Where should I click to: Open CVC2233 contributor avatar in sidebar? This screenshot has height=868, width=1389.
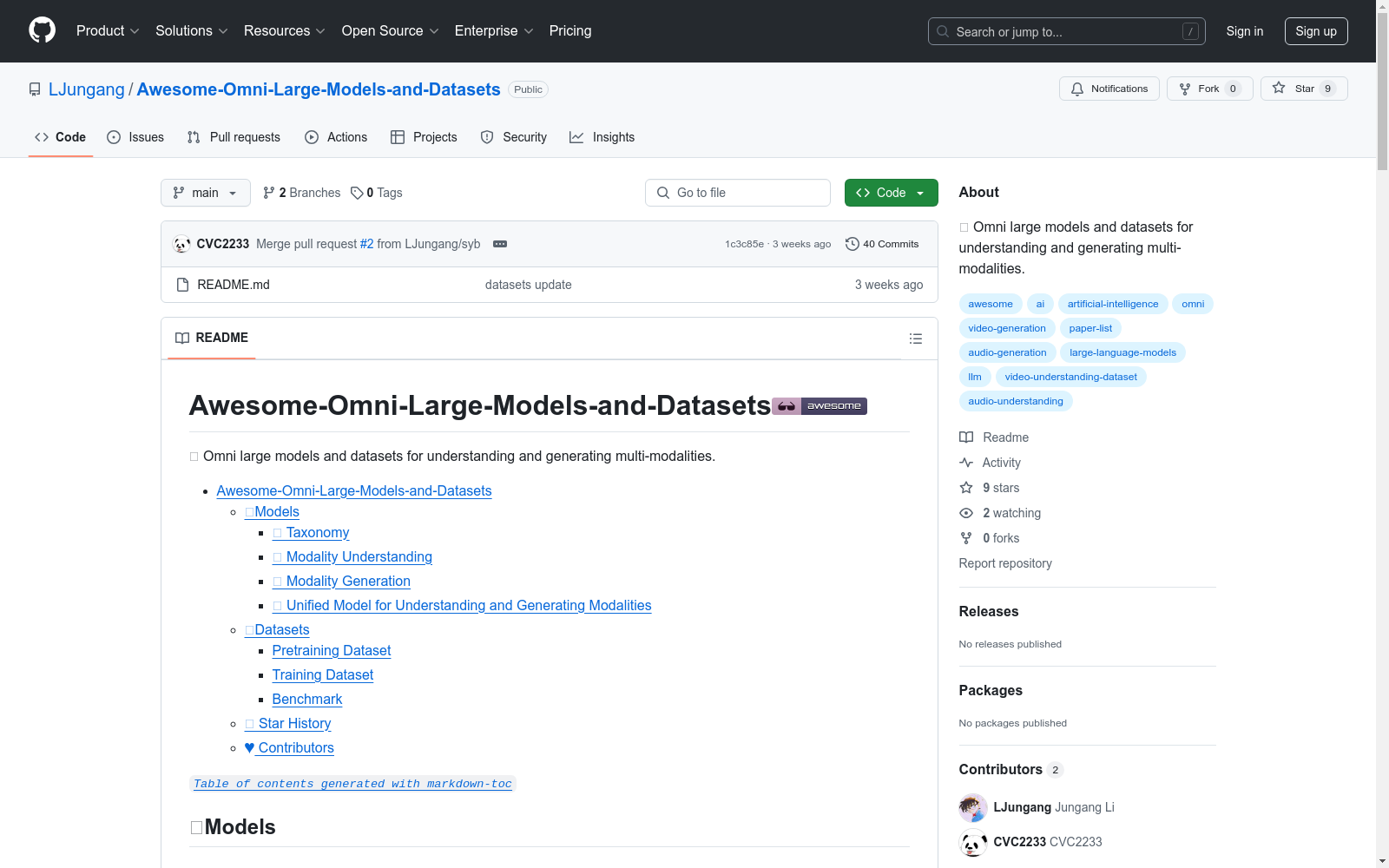pyautogui.click(x=973, y=842)
